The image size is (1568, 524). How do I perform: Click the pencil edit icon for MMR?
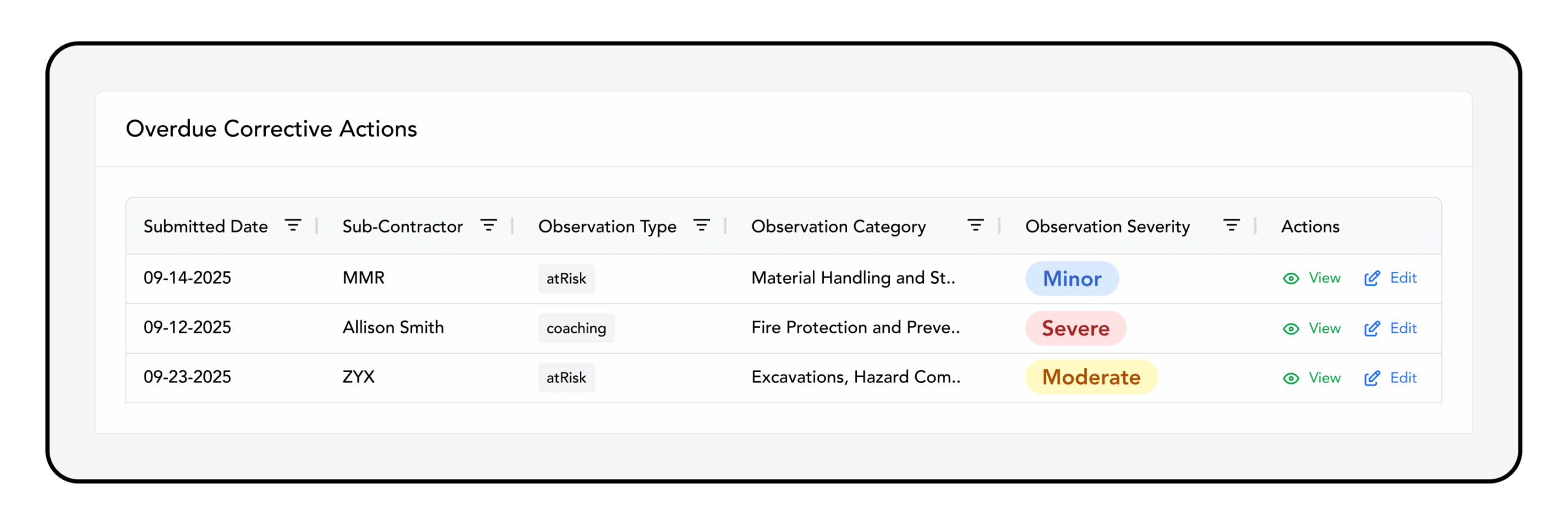(x=1372, y=278)
